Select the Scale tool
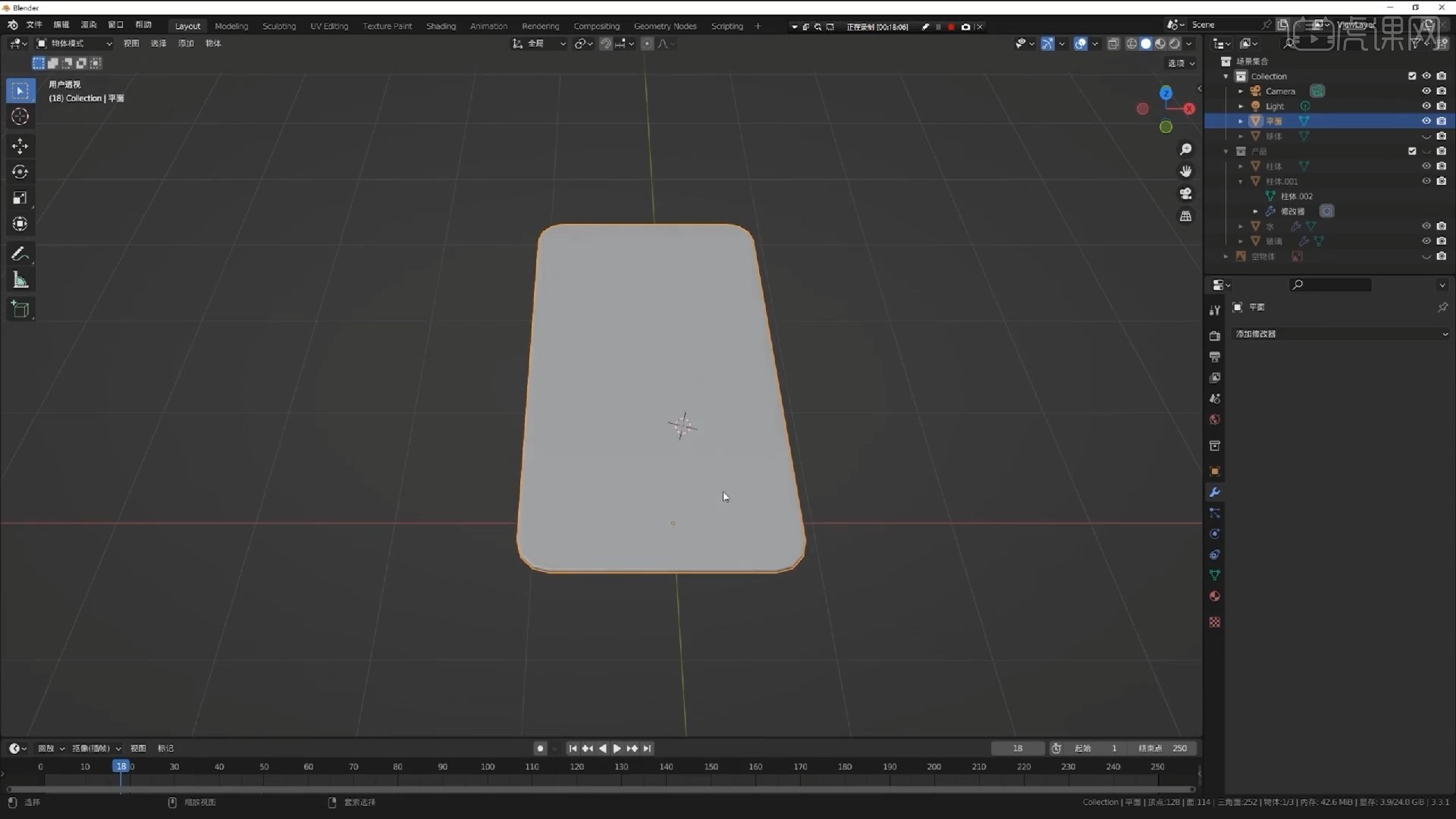Viewport: 1456px width, 819px height. coord(20,198)
